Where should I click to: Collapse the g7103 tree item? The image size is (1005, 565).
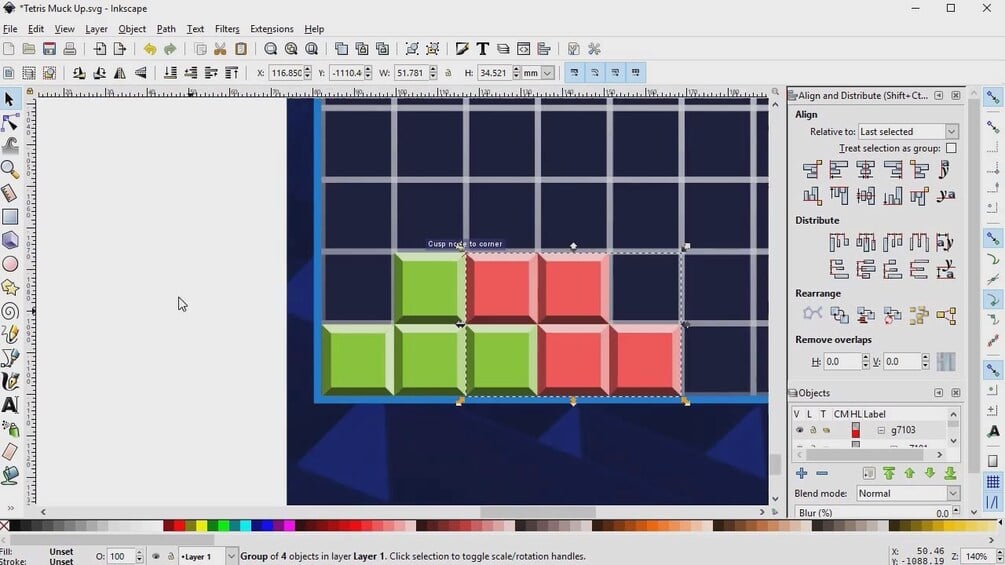[881, 430]
